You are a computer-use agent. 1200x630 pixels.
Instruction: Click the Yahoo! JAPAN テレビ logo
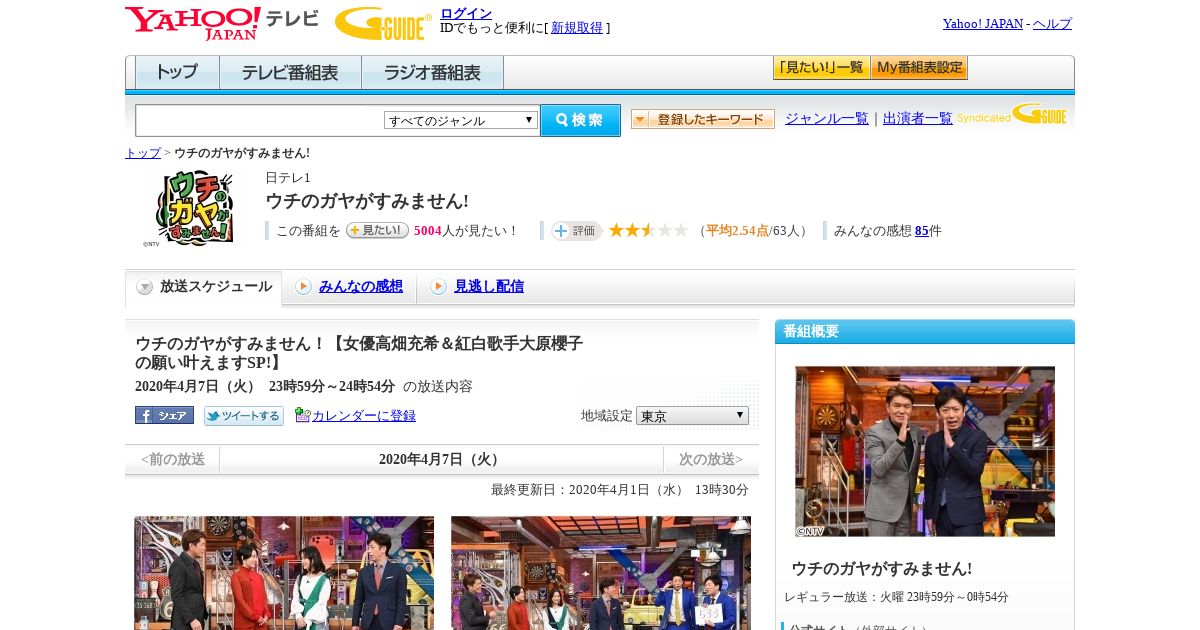222,24
